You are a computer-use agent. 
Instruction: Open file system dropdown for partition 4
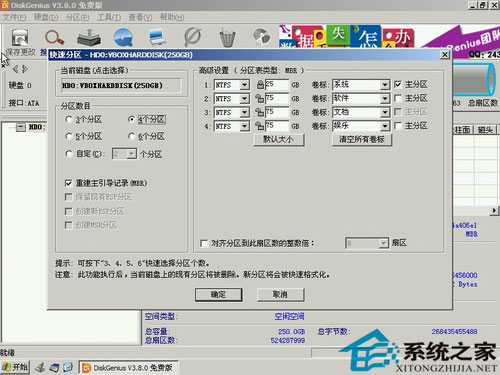click(244, 126)
